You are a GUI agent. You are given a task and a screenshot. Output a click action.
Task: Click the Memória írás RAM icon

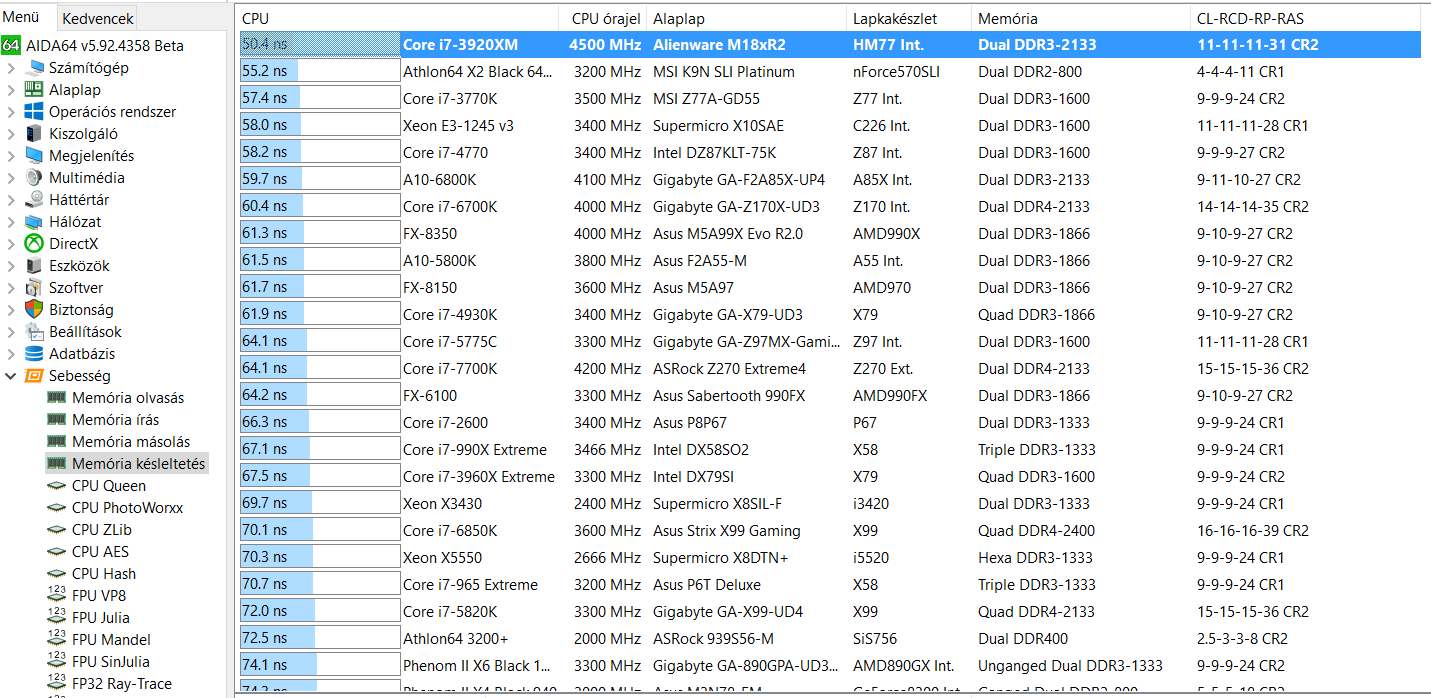[57, 420]
